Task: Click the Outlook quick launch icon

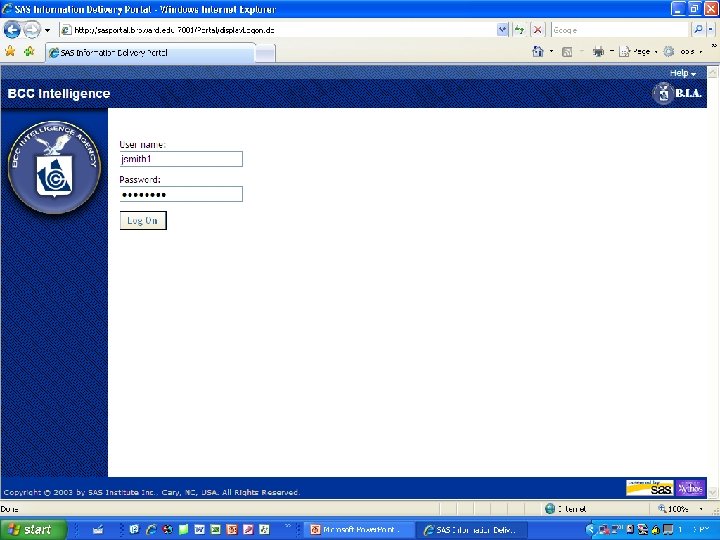Action: pos(134,529)
